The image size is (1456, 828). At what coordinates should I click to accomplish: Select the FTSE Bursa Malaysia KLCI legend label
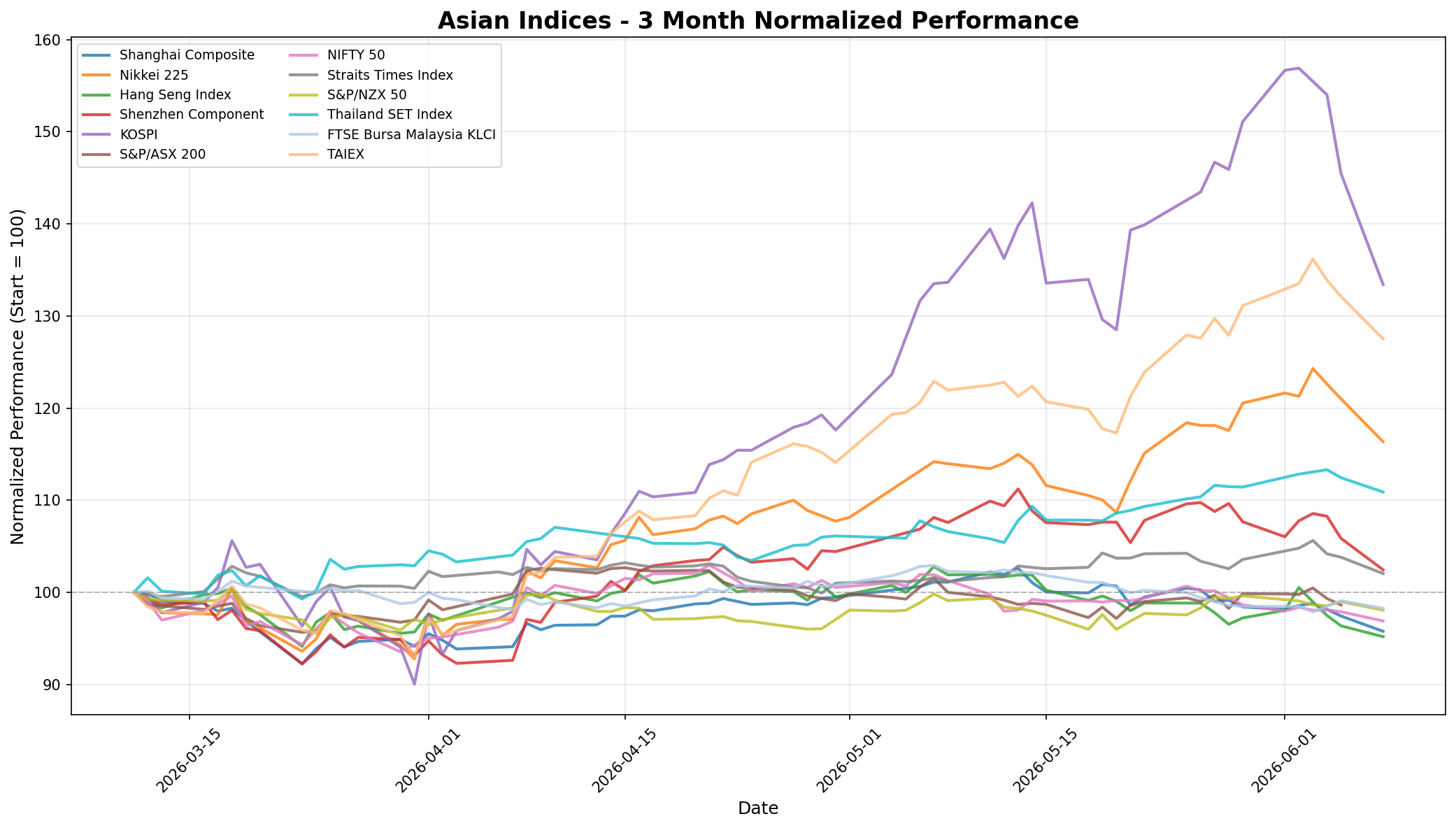click(x=411, y=134)
